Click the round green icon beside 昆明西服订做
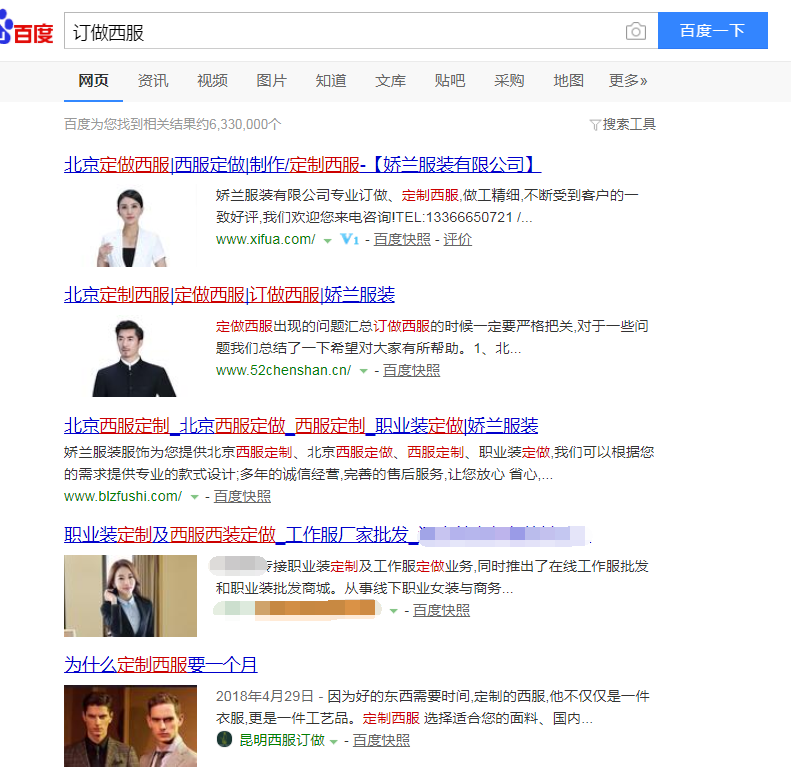This screenshot has height=779, width=791. (x=224, y=740)
